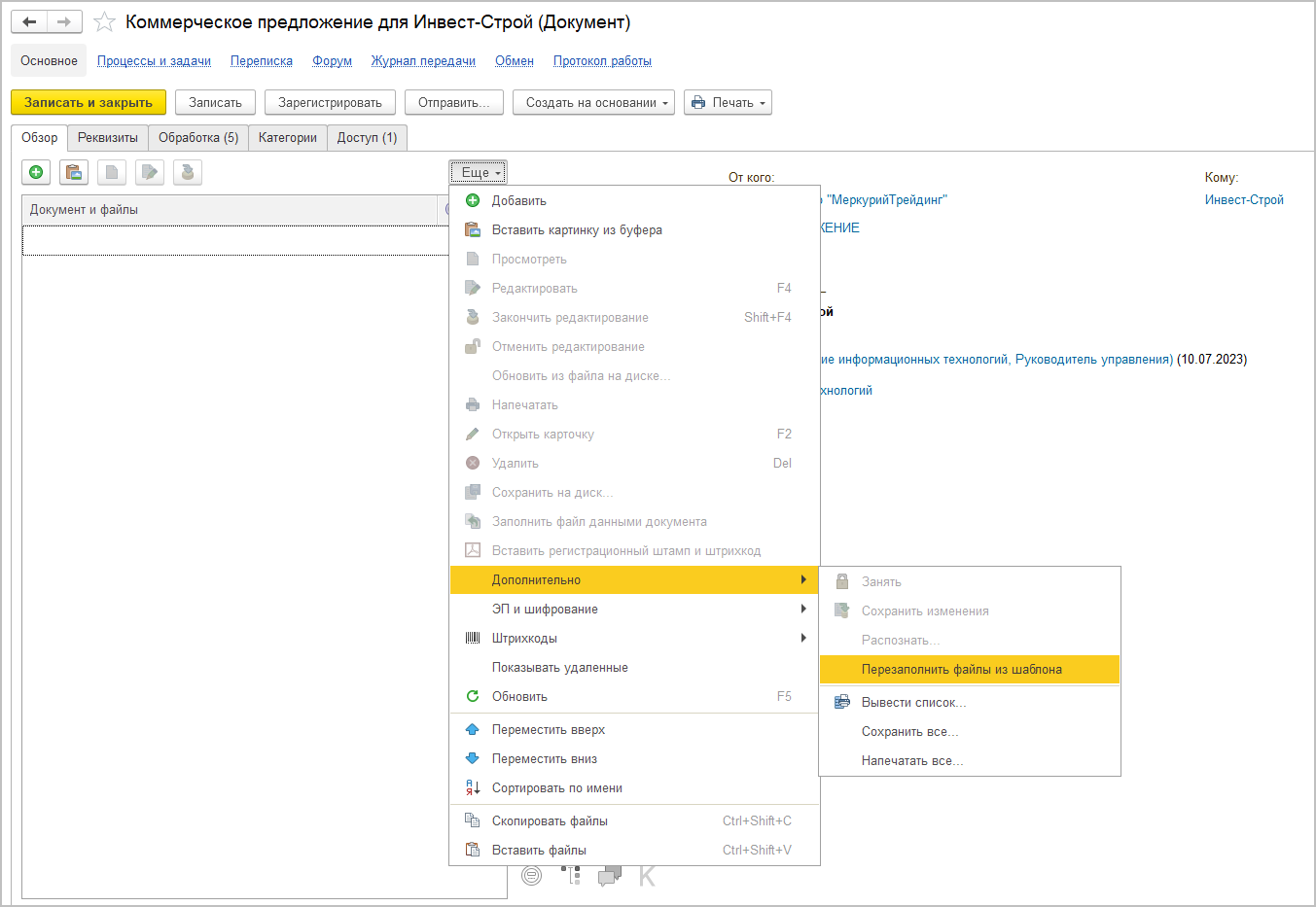Open the "Создать на основании" dropdown
The width and height of the screenshot is (1316, 907).
[593, 102]
